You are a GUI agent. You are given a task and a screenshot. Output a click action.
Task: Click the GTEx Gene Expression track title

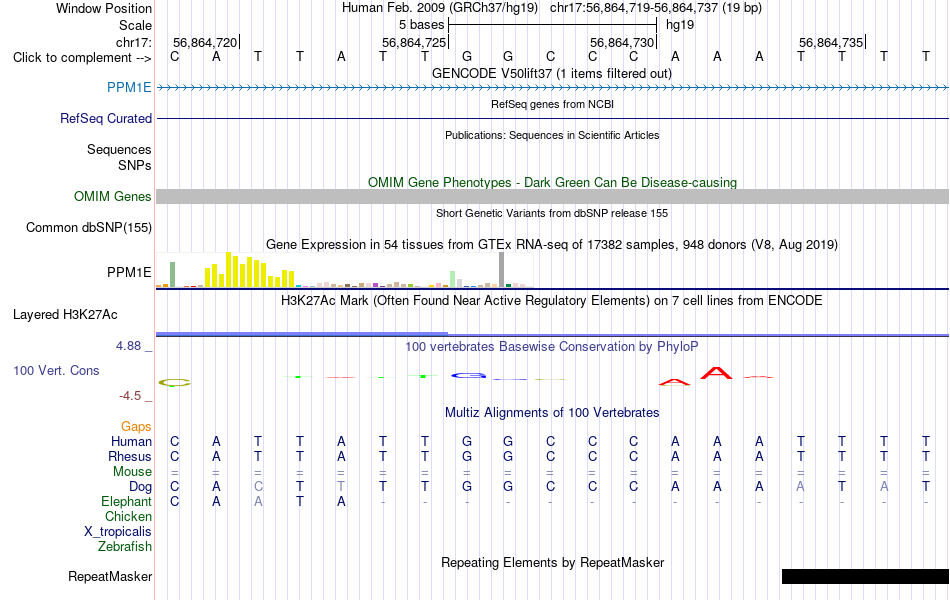552,244
